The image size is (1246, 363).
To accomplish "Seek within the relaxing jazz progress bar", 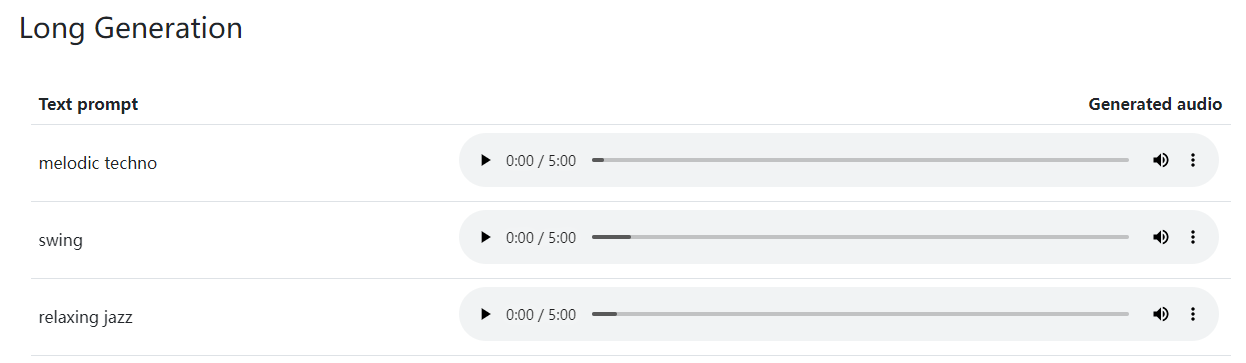I will (860, 314).
